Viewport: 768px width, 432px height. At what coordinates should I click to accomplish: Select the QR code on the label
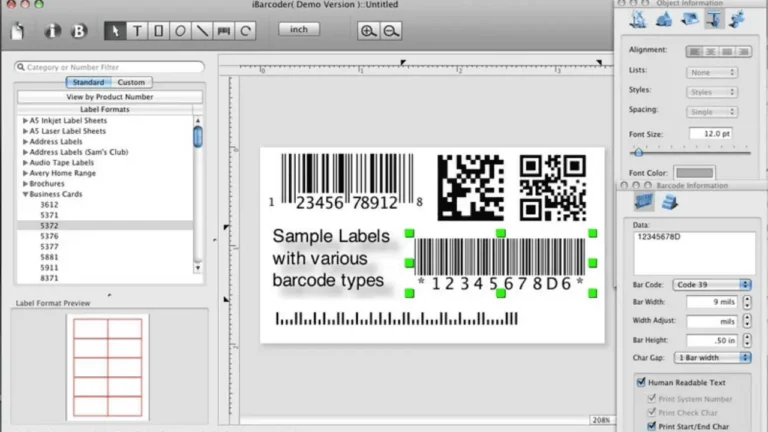point(552,188)
